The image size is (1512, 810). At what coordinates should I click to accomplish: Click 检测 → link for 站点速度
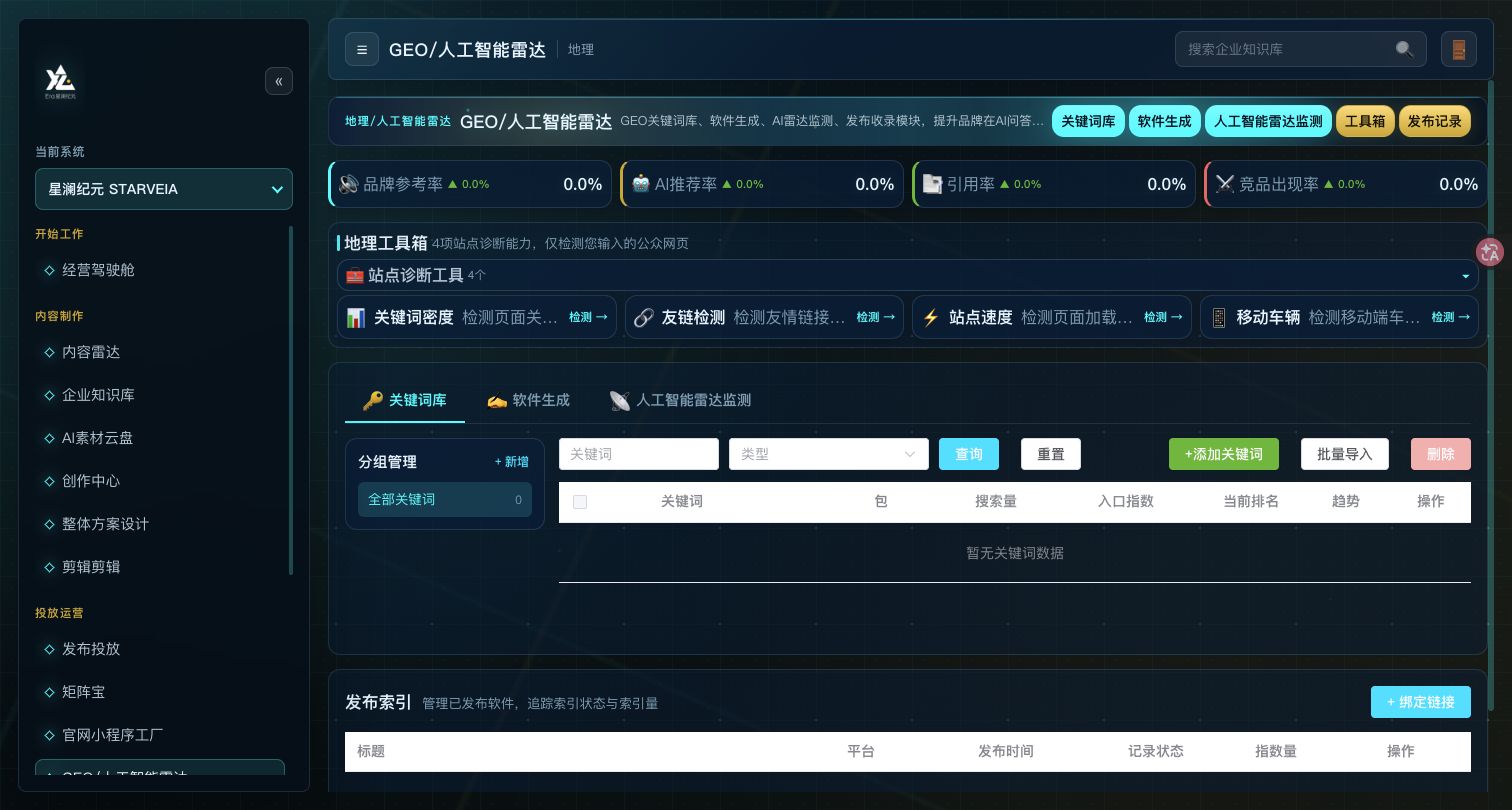(x=1163, y=317)
